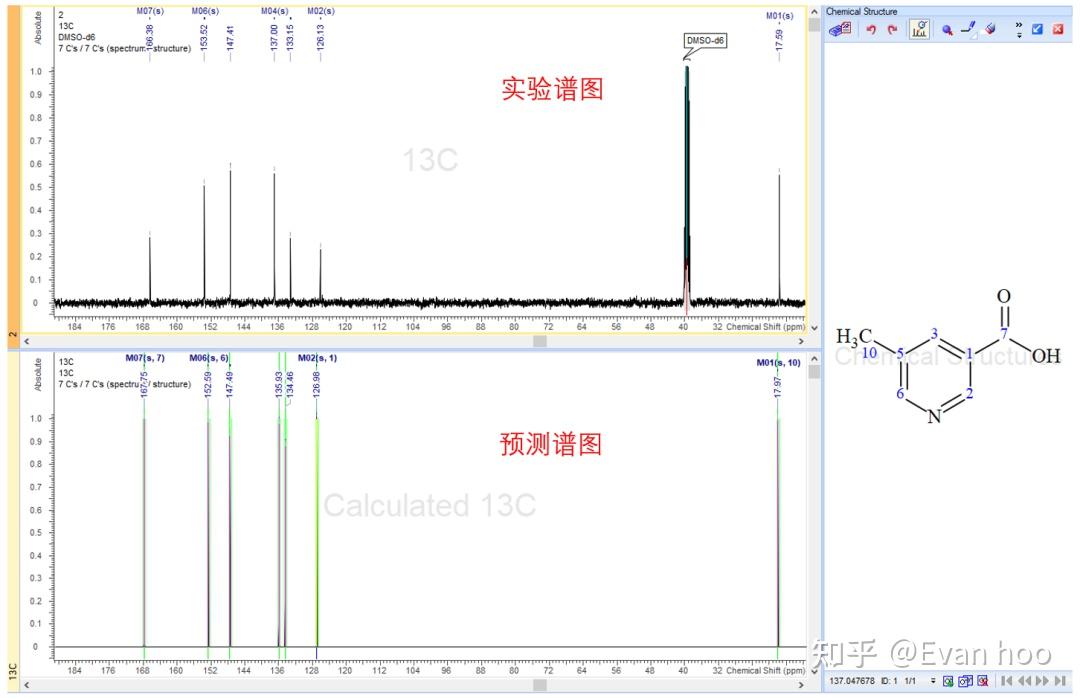The height and width of the screenshot is (698, 1080).
Task: Select the eraser tool for the structure
Action: 989,28
